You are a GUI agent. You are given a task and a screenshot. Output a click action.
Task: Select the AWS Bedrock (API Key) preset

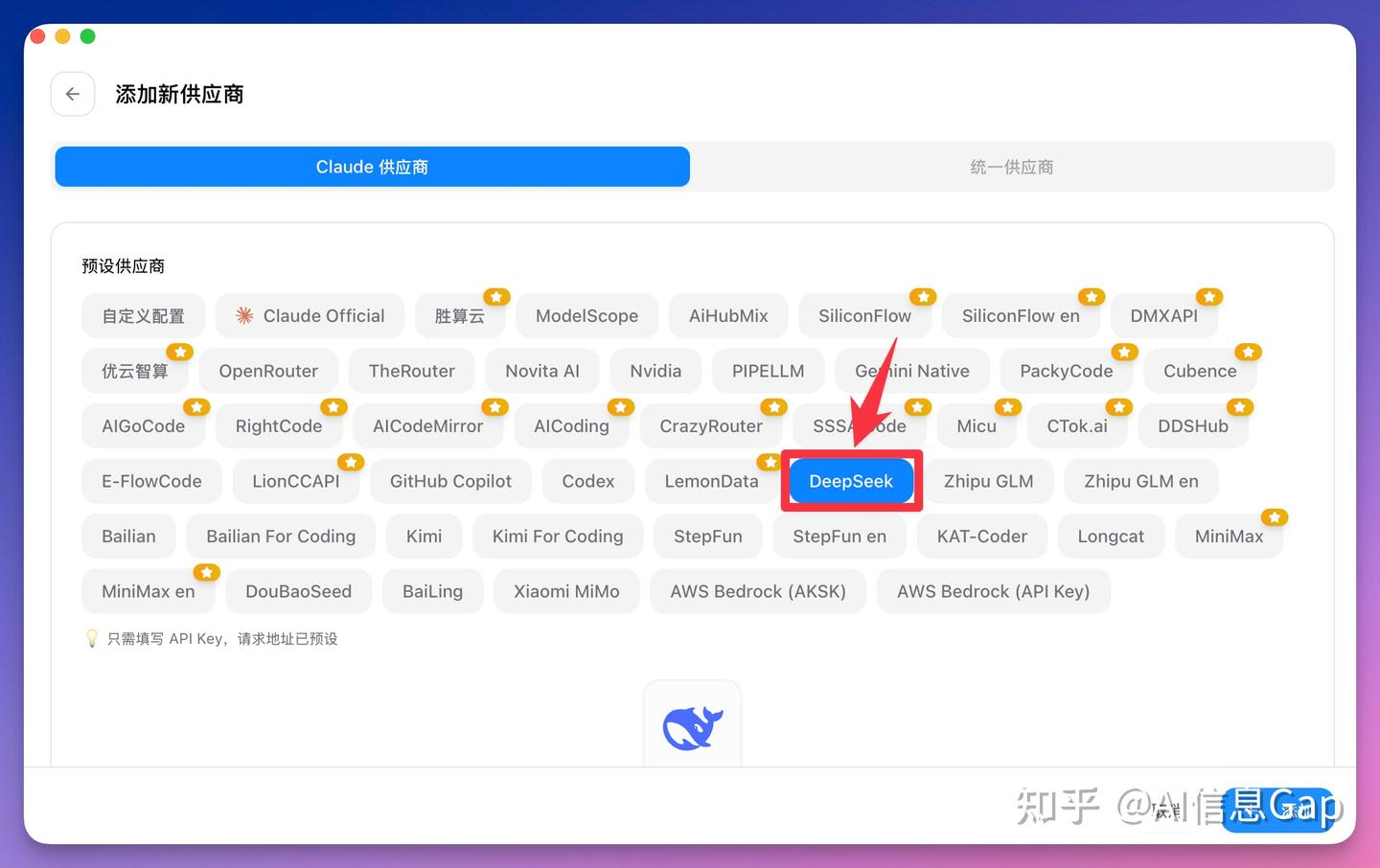(x=994, y=591)
